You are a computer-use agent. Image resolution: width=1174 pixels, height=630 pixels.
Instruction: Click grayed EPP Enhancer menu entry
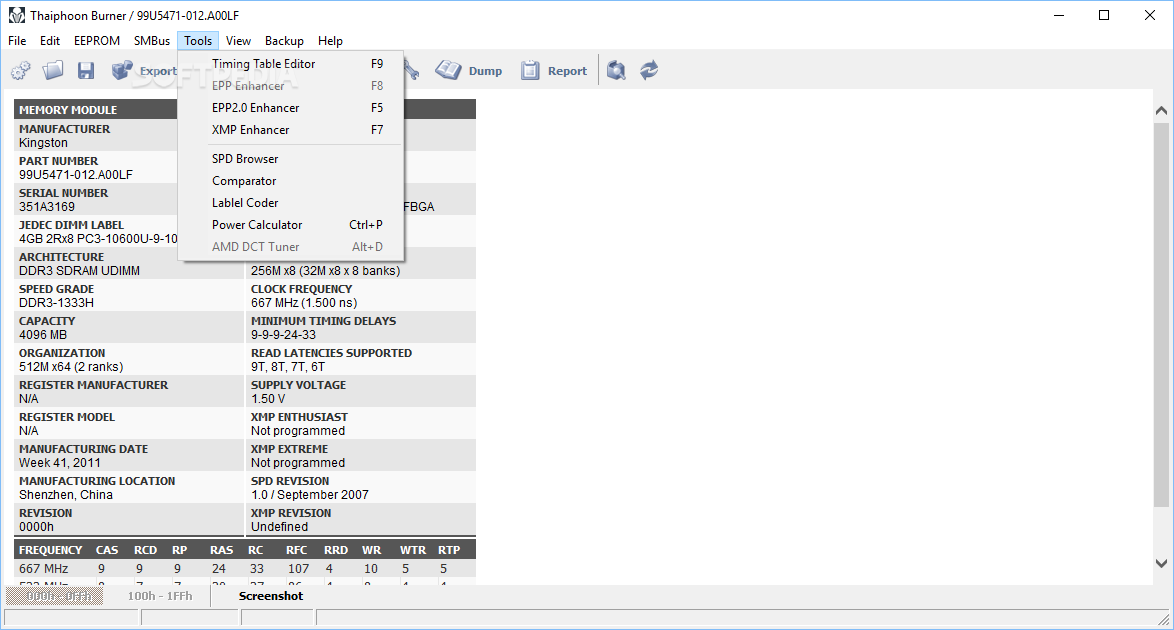pos(291,85)
